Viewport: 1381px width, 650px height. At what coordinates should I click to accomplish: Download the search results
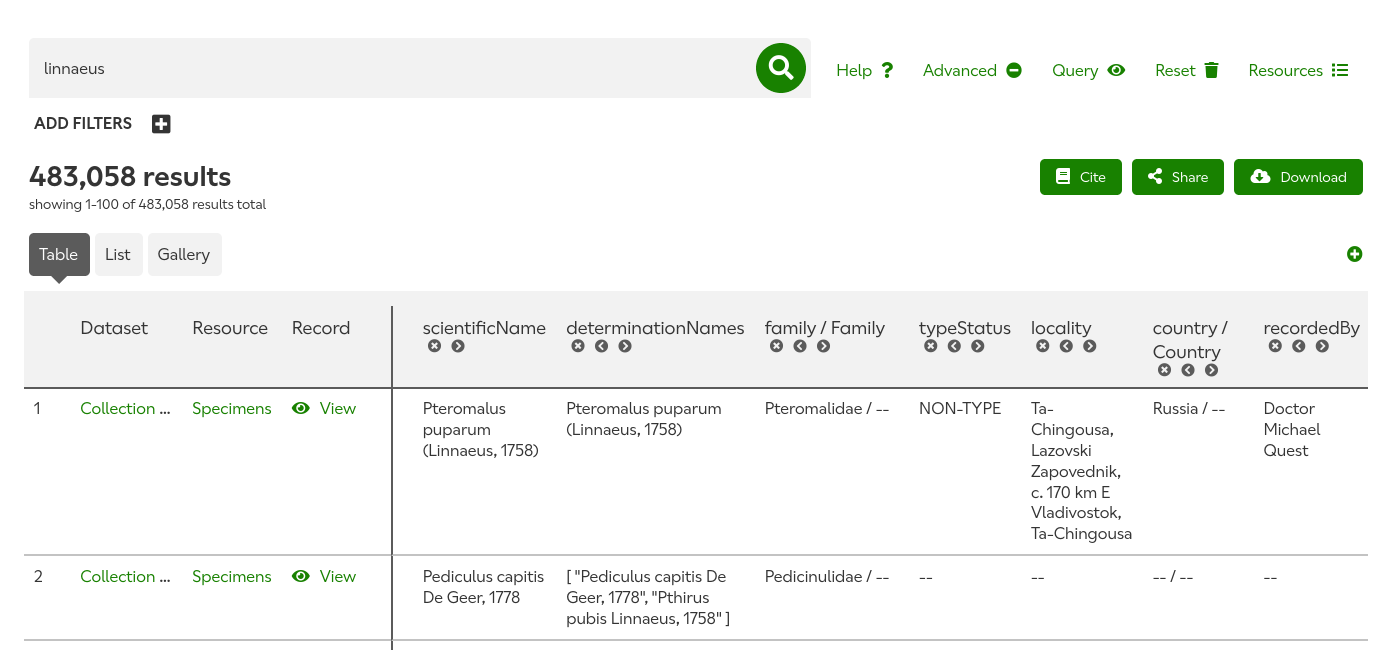click(1298, 177)
